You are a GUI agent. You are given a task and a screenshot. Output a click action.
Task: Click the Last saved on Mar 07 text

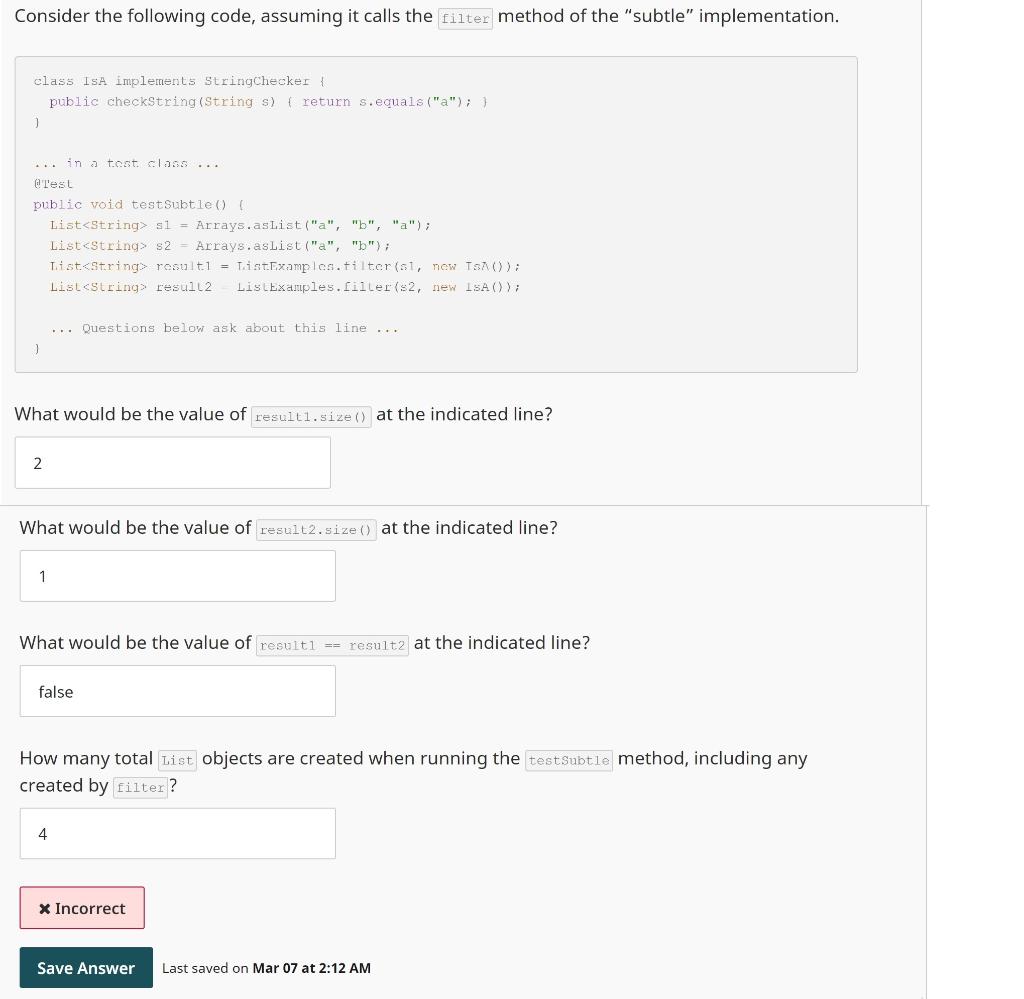click(266, 967)
